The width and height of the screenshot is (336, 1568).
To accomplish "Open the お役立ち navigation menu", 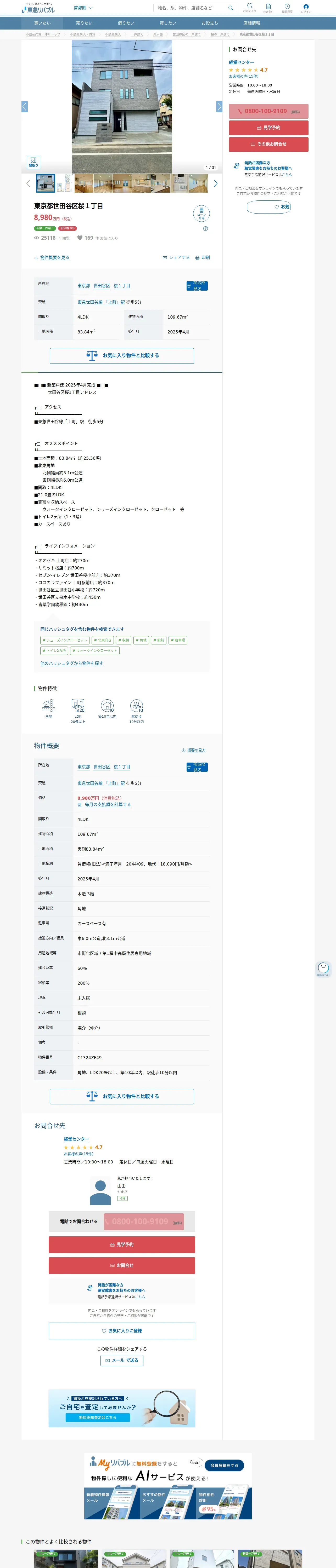I will [x=210, y=23].
